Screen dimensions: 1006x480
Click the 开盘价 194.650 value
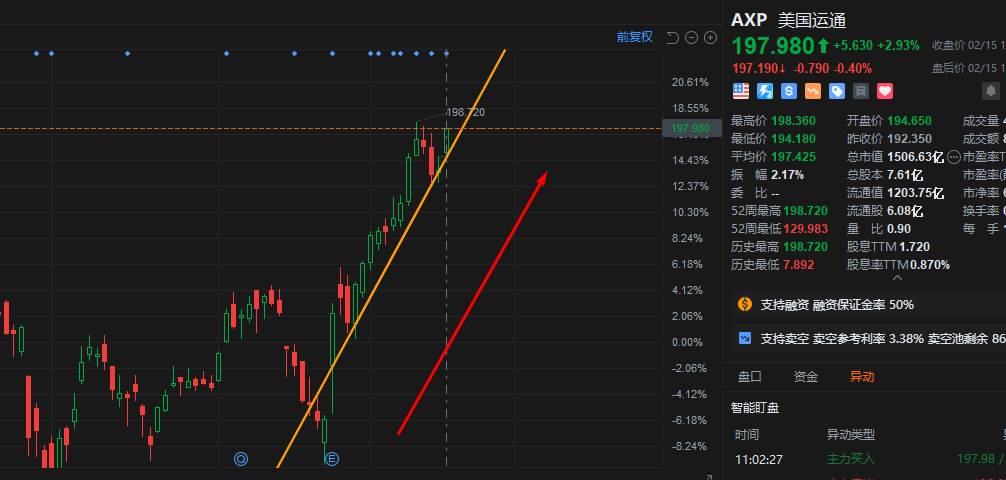pos(909,121)
